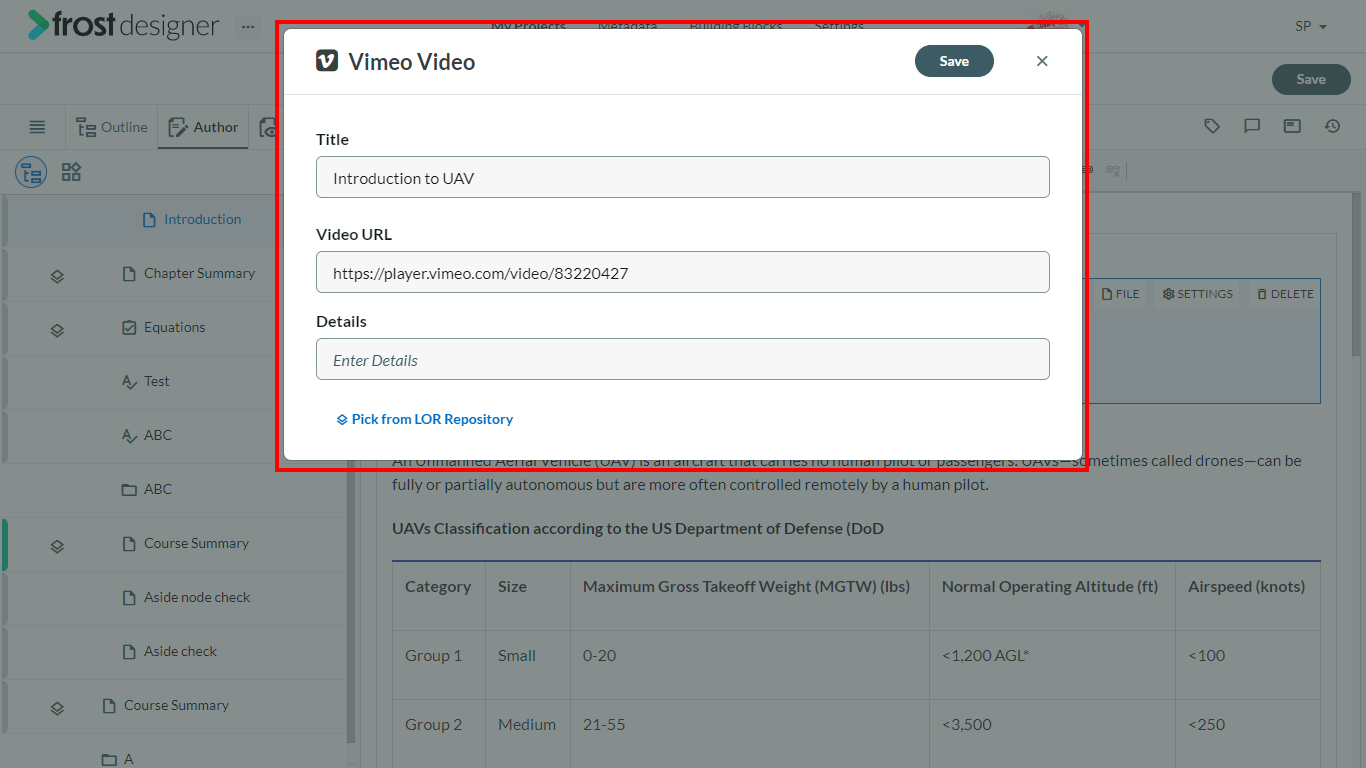Toggle the hamburger menu icon
The width and height of the screenshot is (1366, 768).
click(x=37, y=127)
